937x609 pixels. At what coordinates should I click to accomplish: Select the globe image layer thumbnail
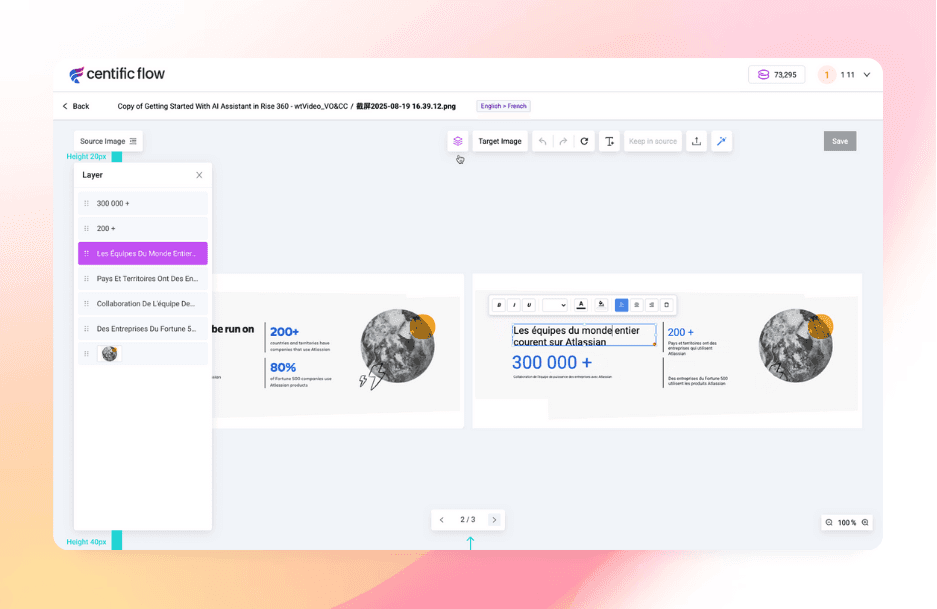(109, 354)
